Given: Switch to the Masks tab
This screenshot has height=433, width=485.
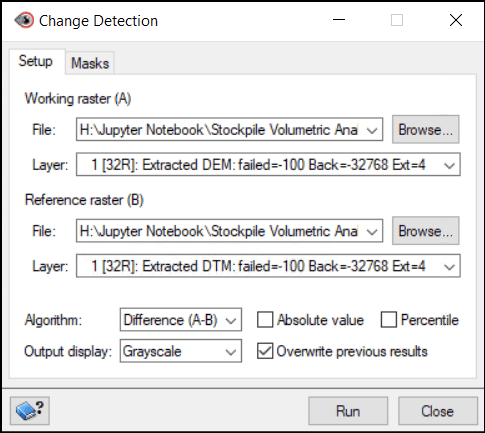Looking at the screenshot, I should coord(90,63).
